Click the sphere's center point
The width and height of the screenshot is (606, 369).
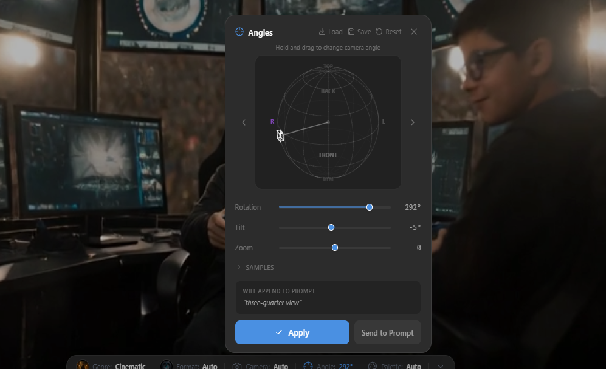coord(328,122)
